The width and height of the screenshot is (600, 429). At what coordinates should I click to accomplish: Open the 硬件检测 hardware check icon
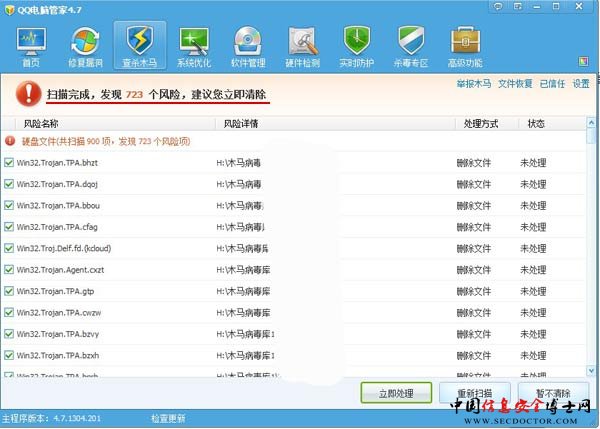click(302, 46)
